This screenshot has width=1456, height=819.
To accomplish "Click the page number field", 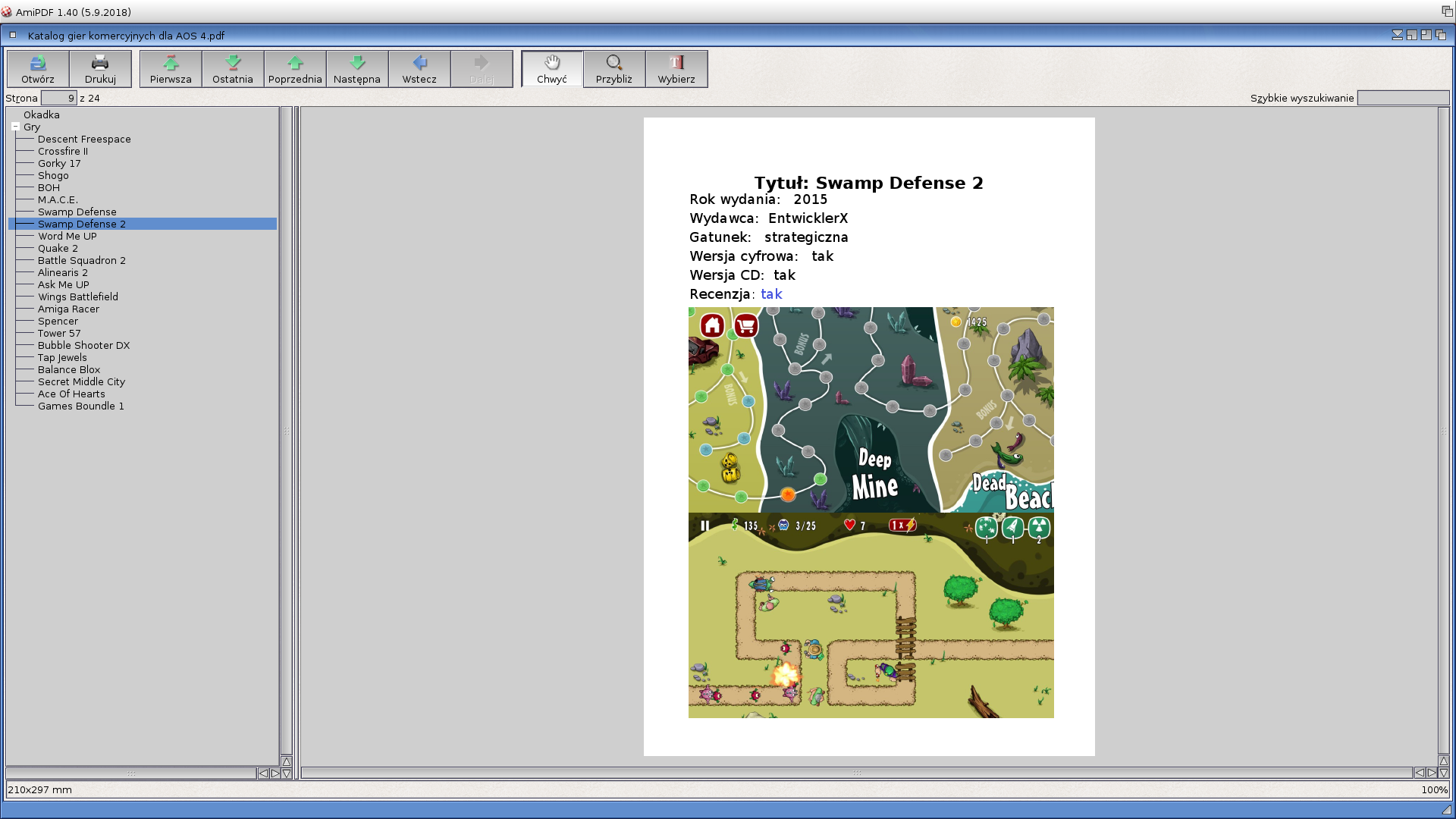I will [58, 98].
